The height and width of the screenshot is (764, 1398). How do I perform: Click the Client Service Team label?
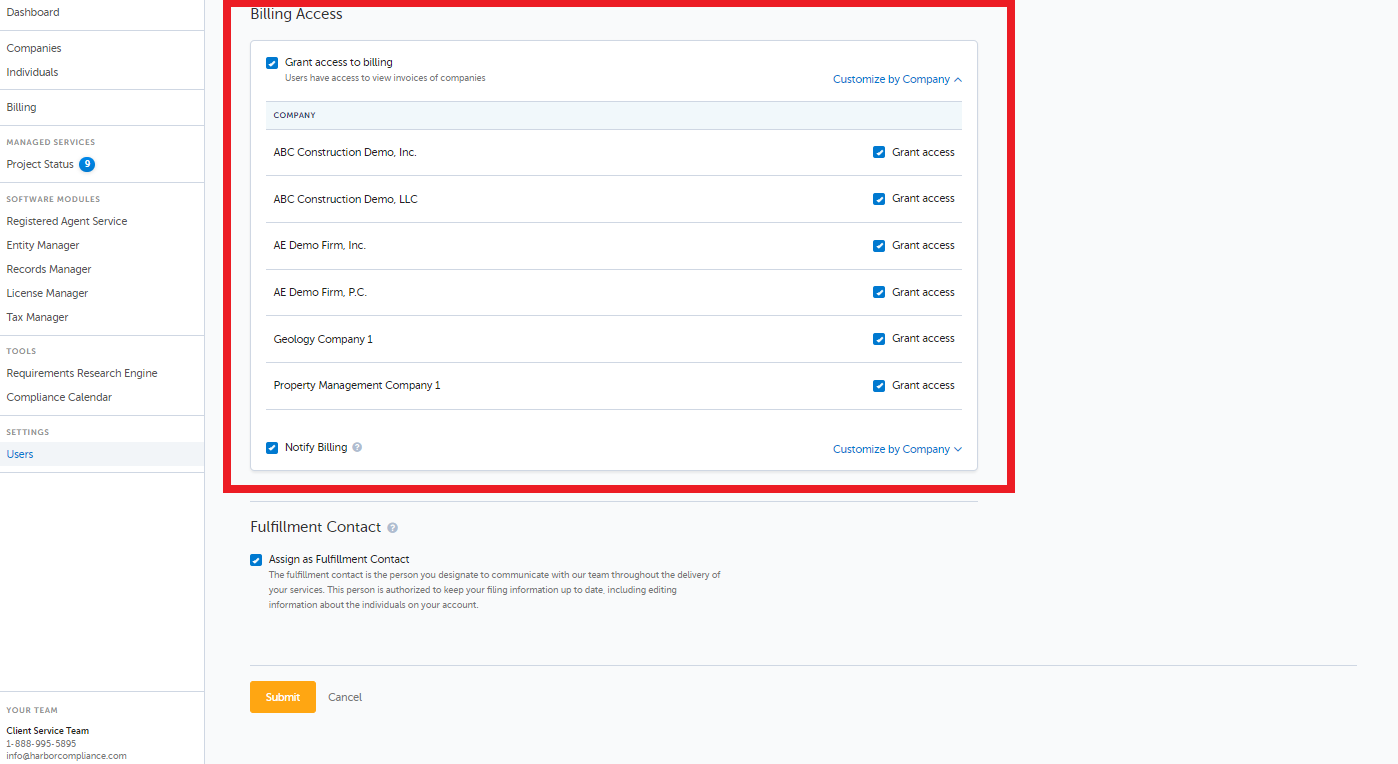tap(47, 731)
